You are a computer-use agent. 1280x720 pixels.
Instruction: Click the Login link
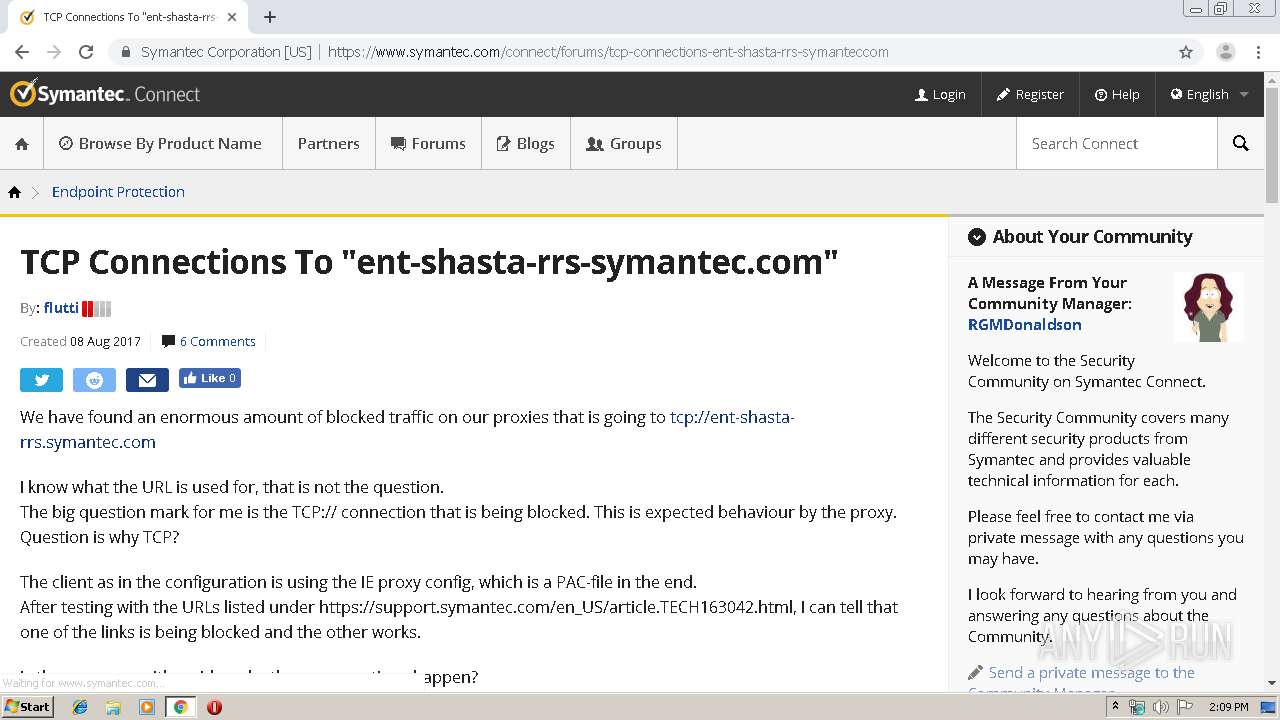[x=940, y=94]
